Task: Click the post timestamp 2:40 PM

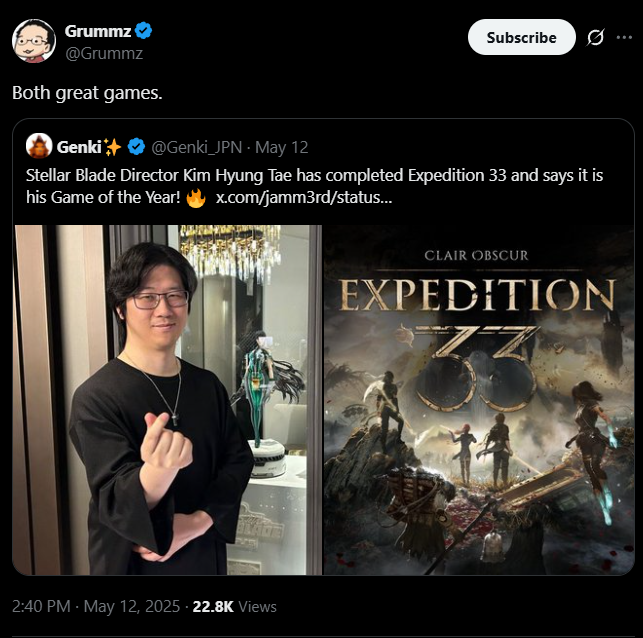Action: [x=41, y=606]
